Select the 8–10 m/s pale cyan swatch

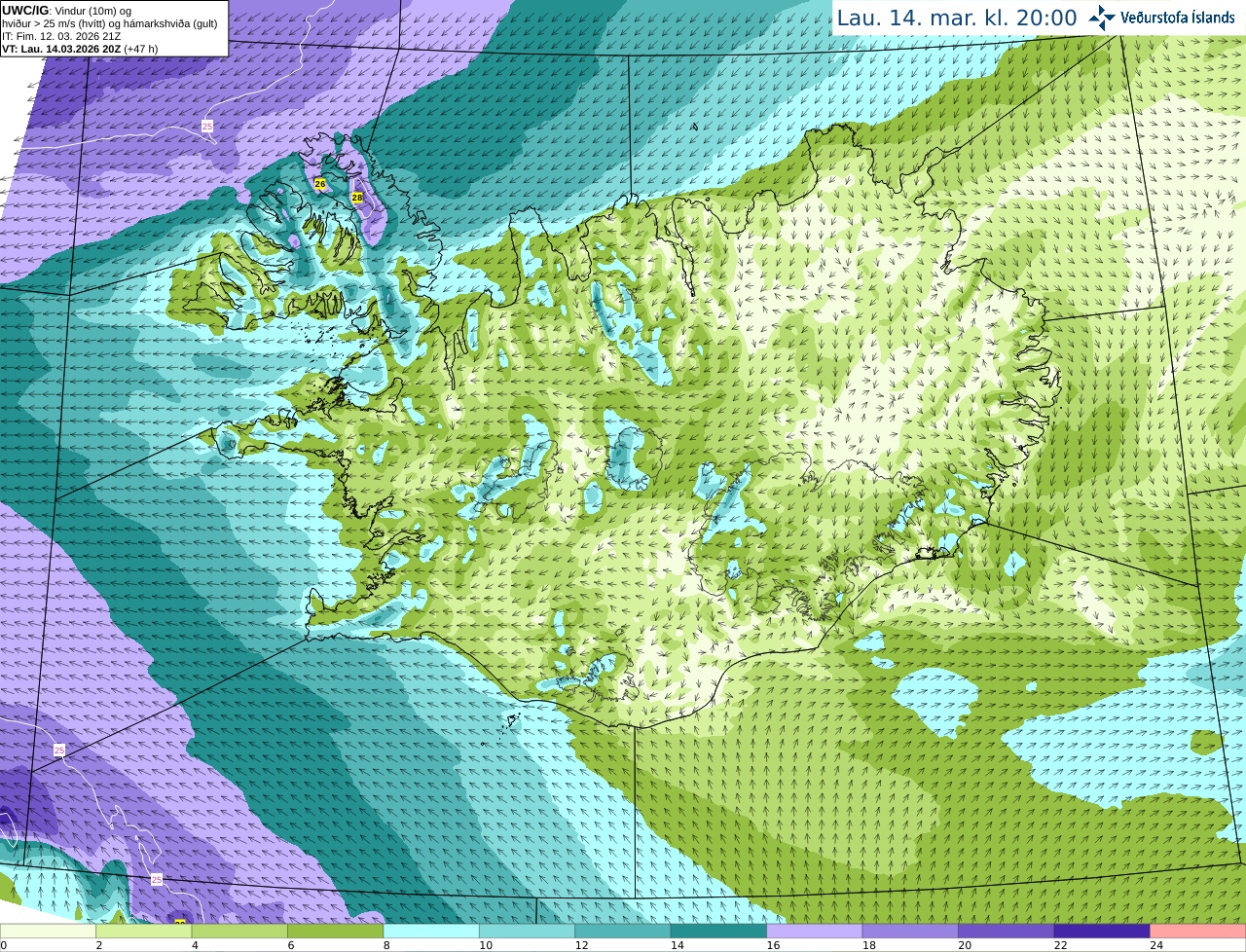coord(431,931)
